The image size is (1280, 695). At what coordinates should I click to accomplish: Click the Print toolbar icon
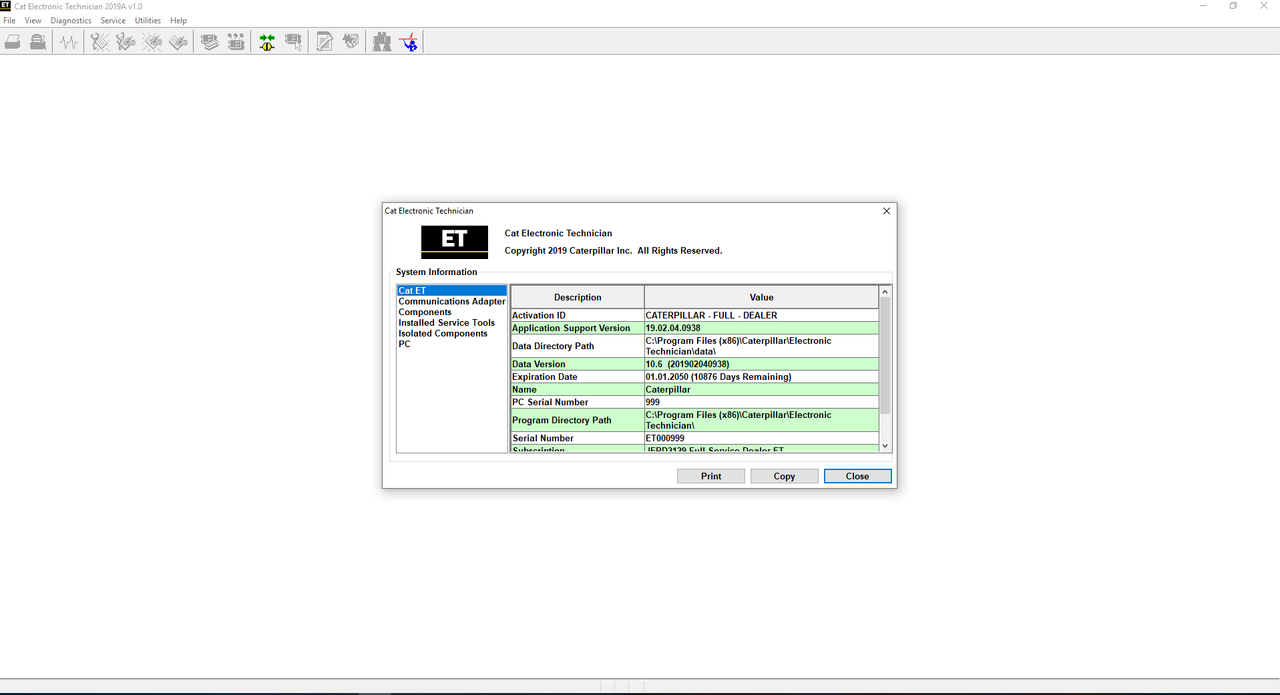(x=13, y=42)
